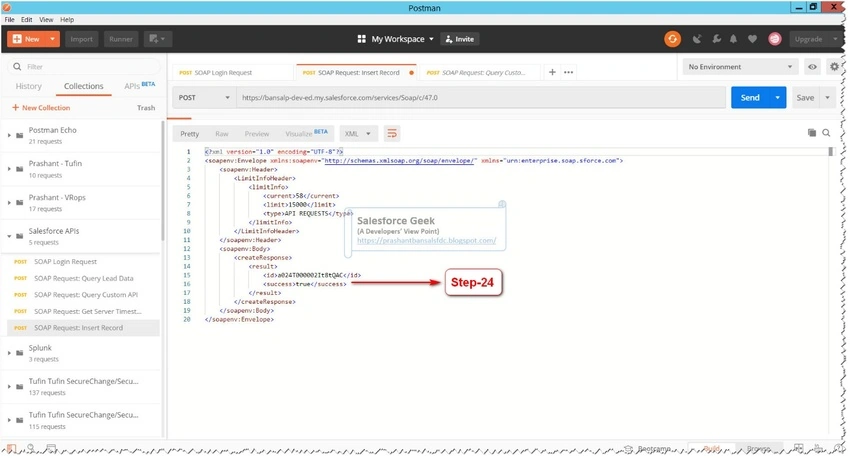Open the new window icon dropdown in toolbar
The height and width of the screenshot is (458, 850).
pyautogui.click(x=157, y=39)
